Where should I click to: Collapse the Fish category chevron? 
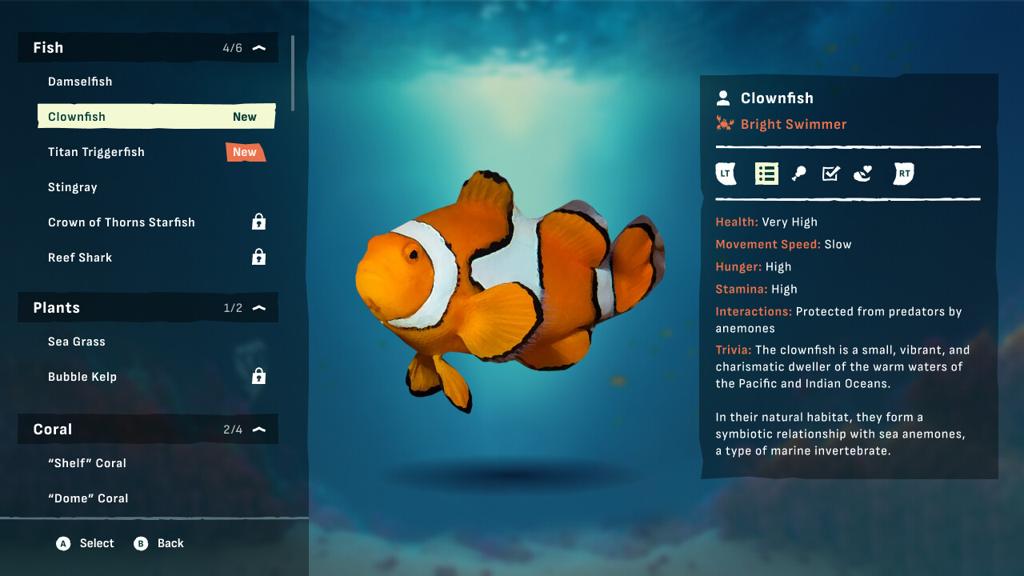coord(259,48)
